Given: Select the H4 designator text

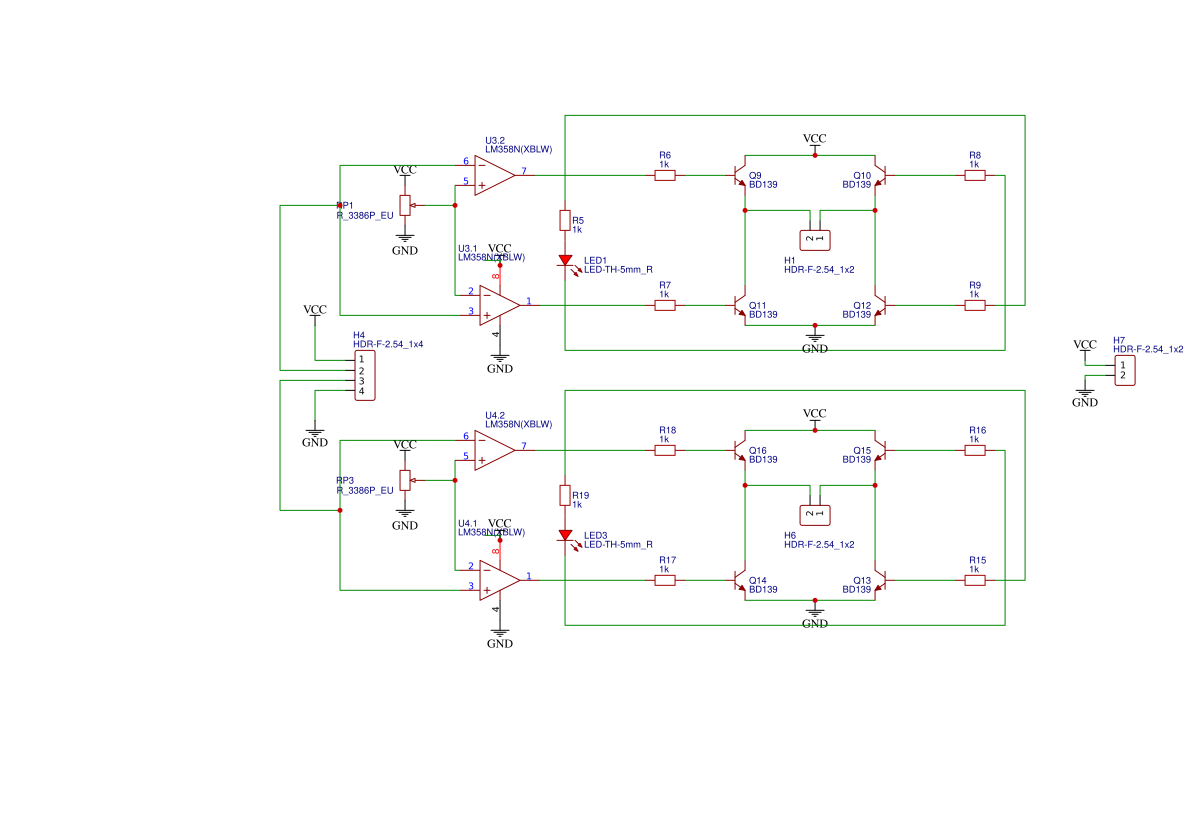Looking at the screenshot, I should point(359,335).
